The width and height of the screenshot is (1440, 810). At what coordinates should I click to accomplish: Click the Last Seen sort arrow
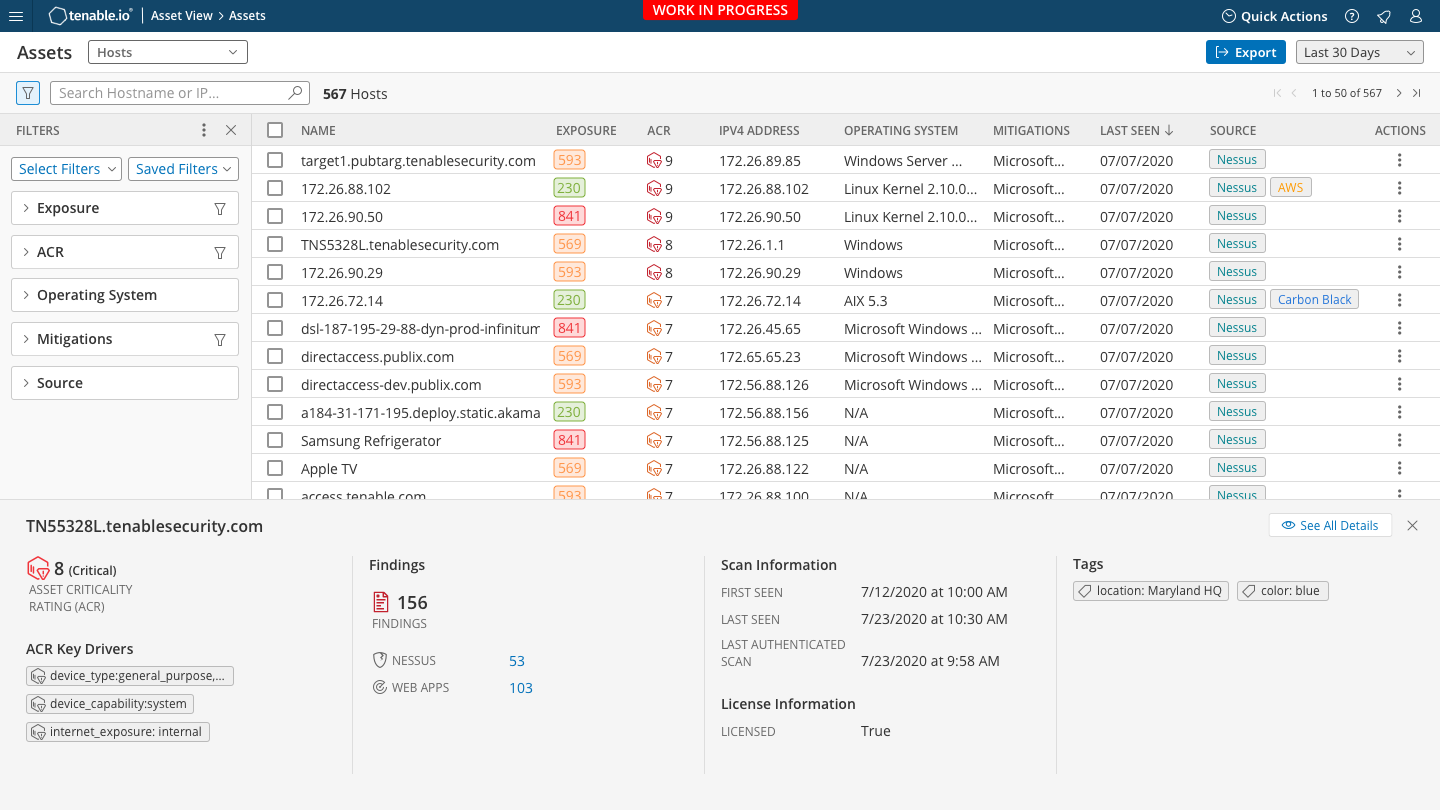tap(1169, 130)
